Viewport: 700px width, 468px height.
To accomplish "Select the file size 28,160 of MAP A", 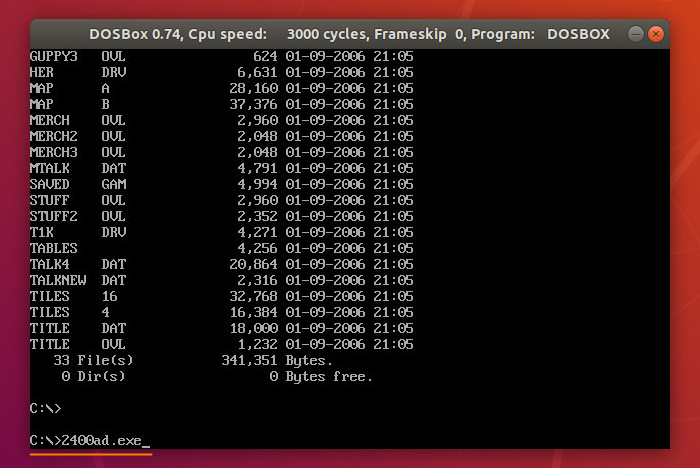I will [253, 88].
